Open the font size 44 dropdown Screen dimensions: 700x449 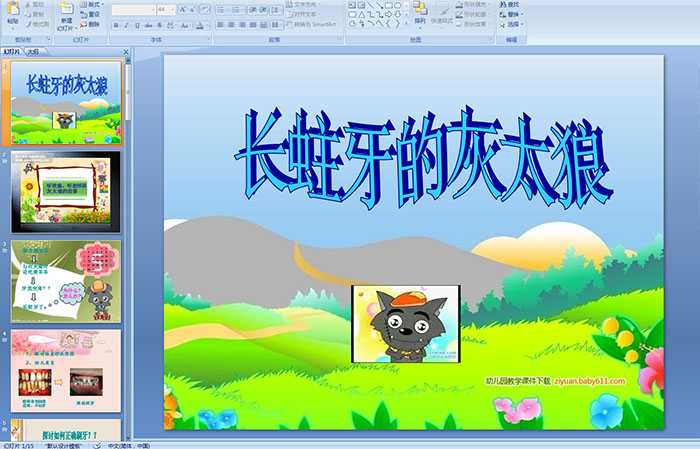pos(166,10)
